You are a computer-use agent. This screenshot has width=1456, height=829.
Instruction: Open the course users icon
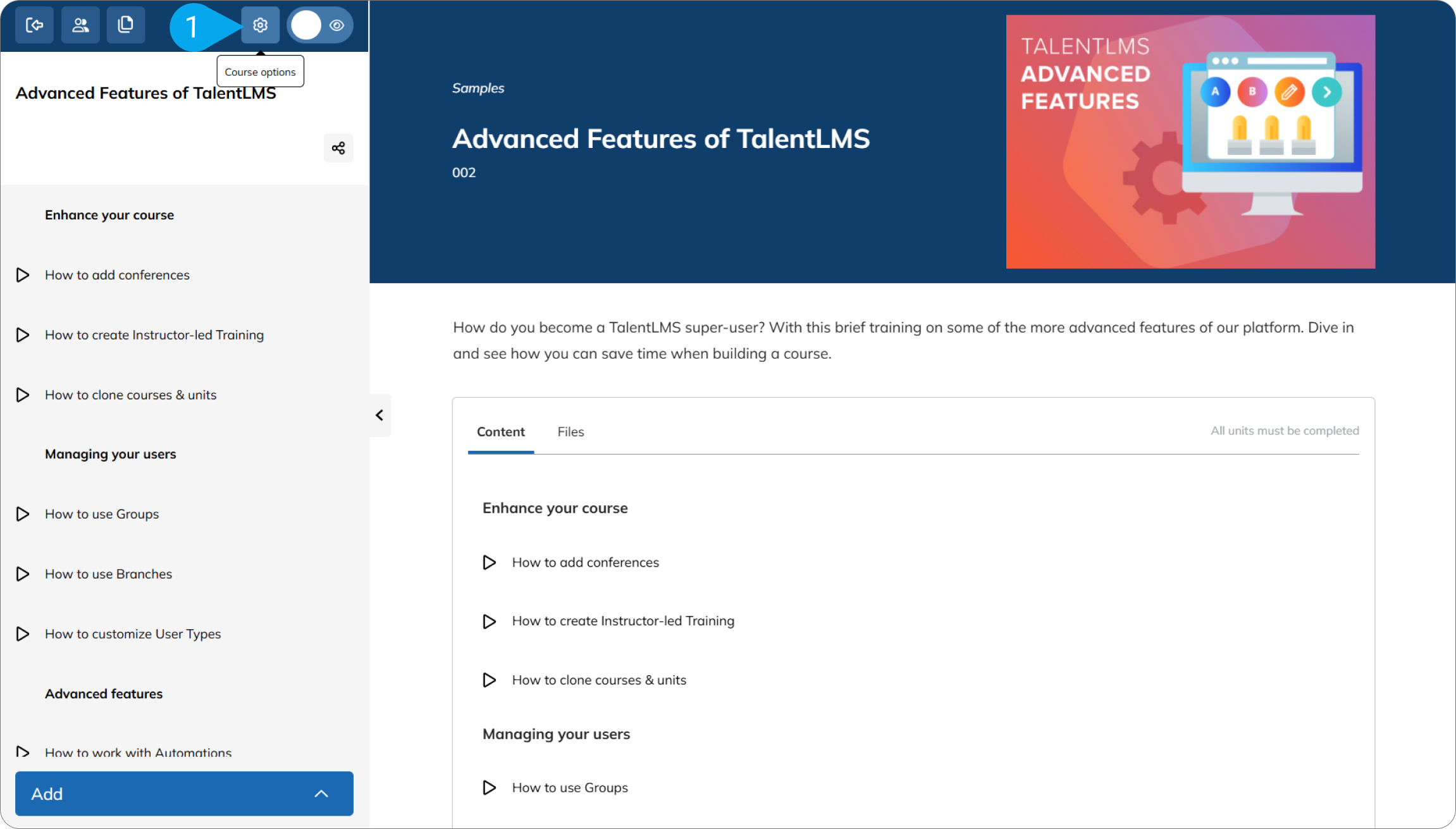click(80, 25)
